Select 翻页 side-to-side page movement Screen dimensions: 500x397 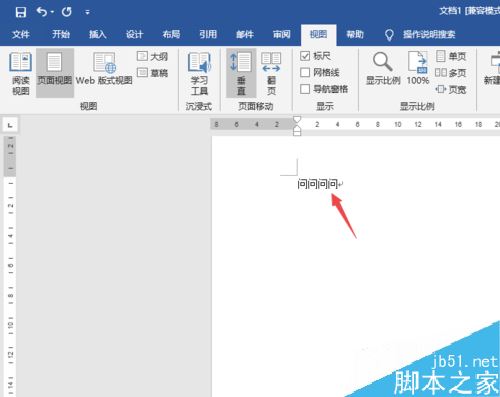coord(271,73)
